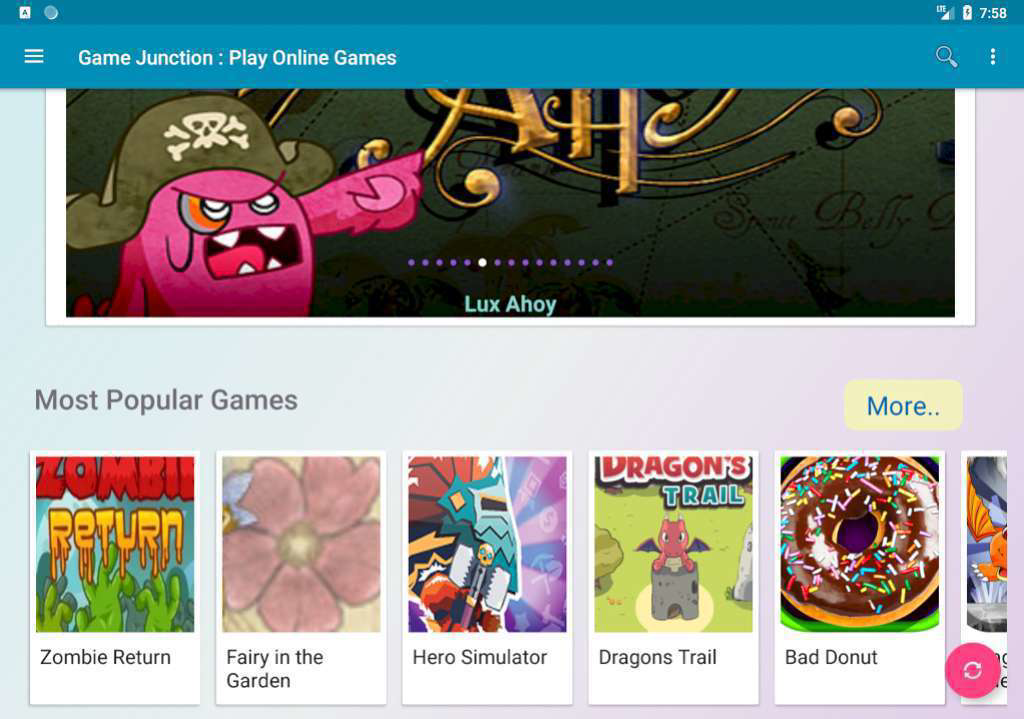Tap the battery icon in status bar
The image size is (1024, 719).
pos(967,12)
